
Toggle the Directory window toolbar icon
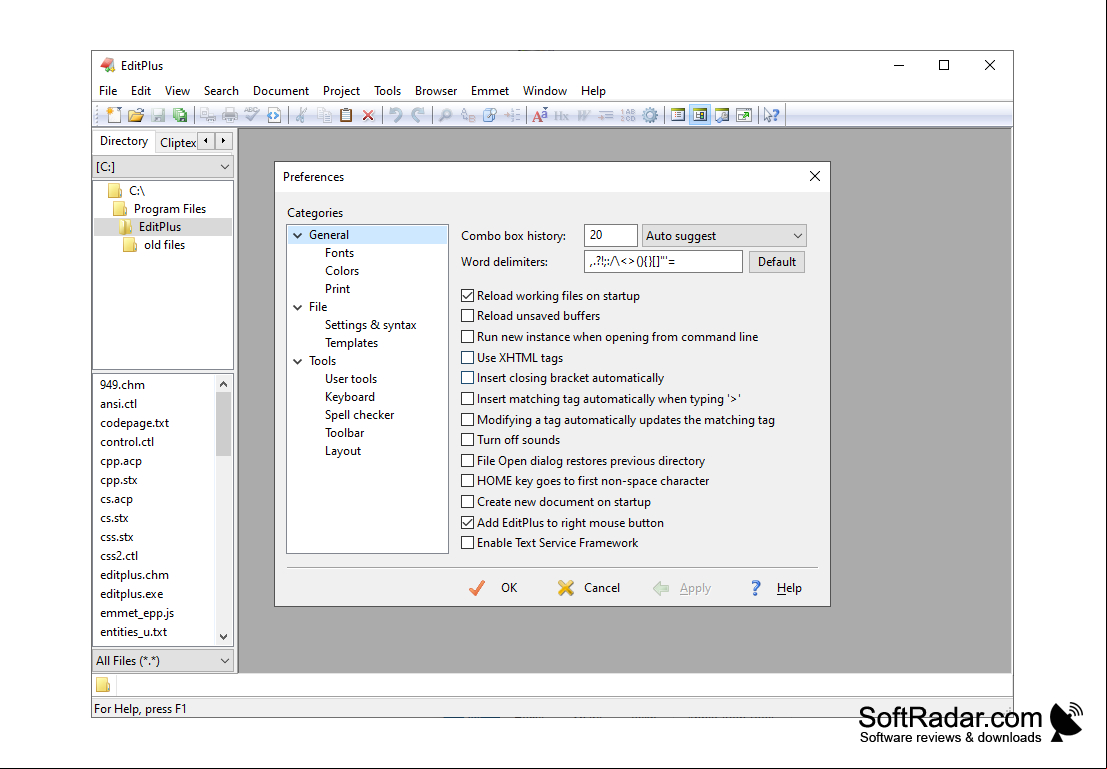point(678,115)
